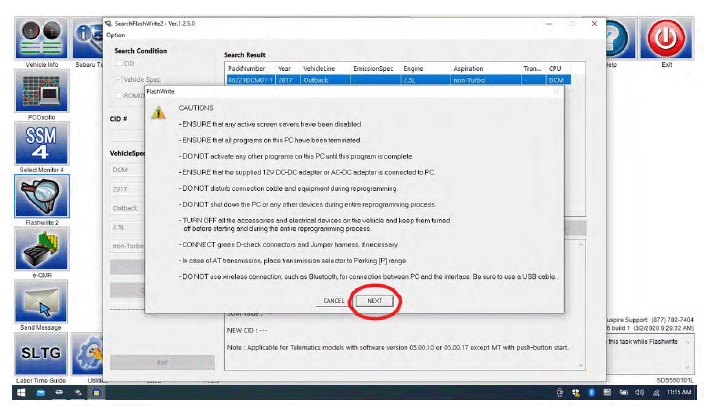Open the 2.5L engine dropdown

click(127, 227)
